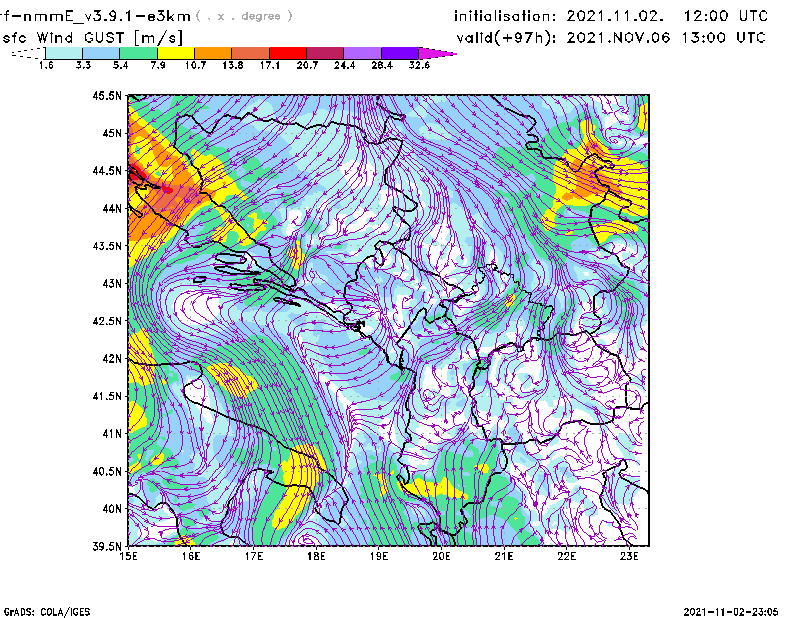Click the timestamp 2021-11-02-23:05
800x618 pixels.
click(731, 611)
